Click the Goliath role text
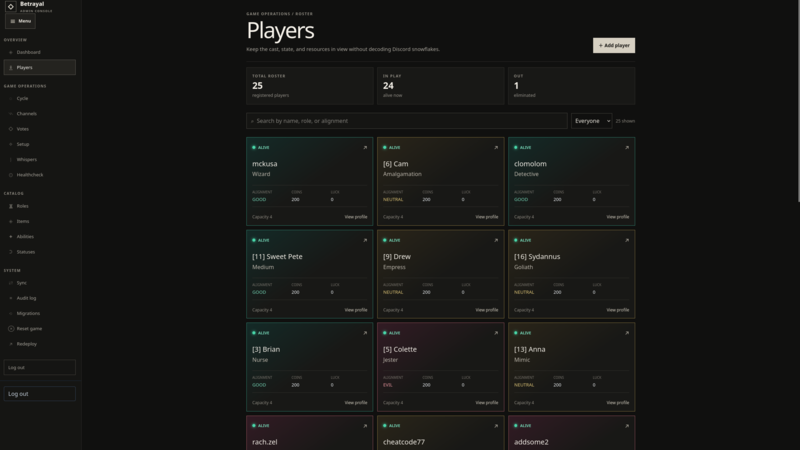Image resolution: width=800 pixels, height=450 pixels. tap(523, 267)
